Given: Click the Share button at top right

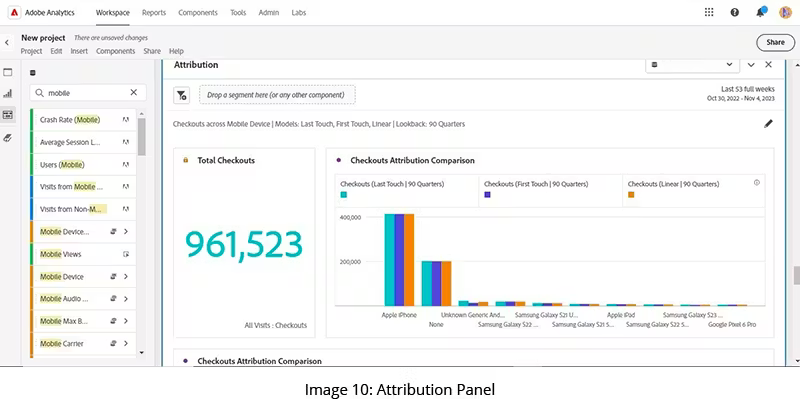Looking at the screenshot, I should 775,42.
